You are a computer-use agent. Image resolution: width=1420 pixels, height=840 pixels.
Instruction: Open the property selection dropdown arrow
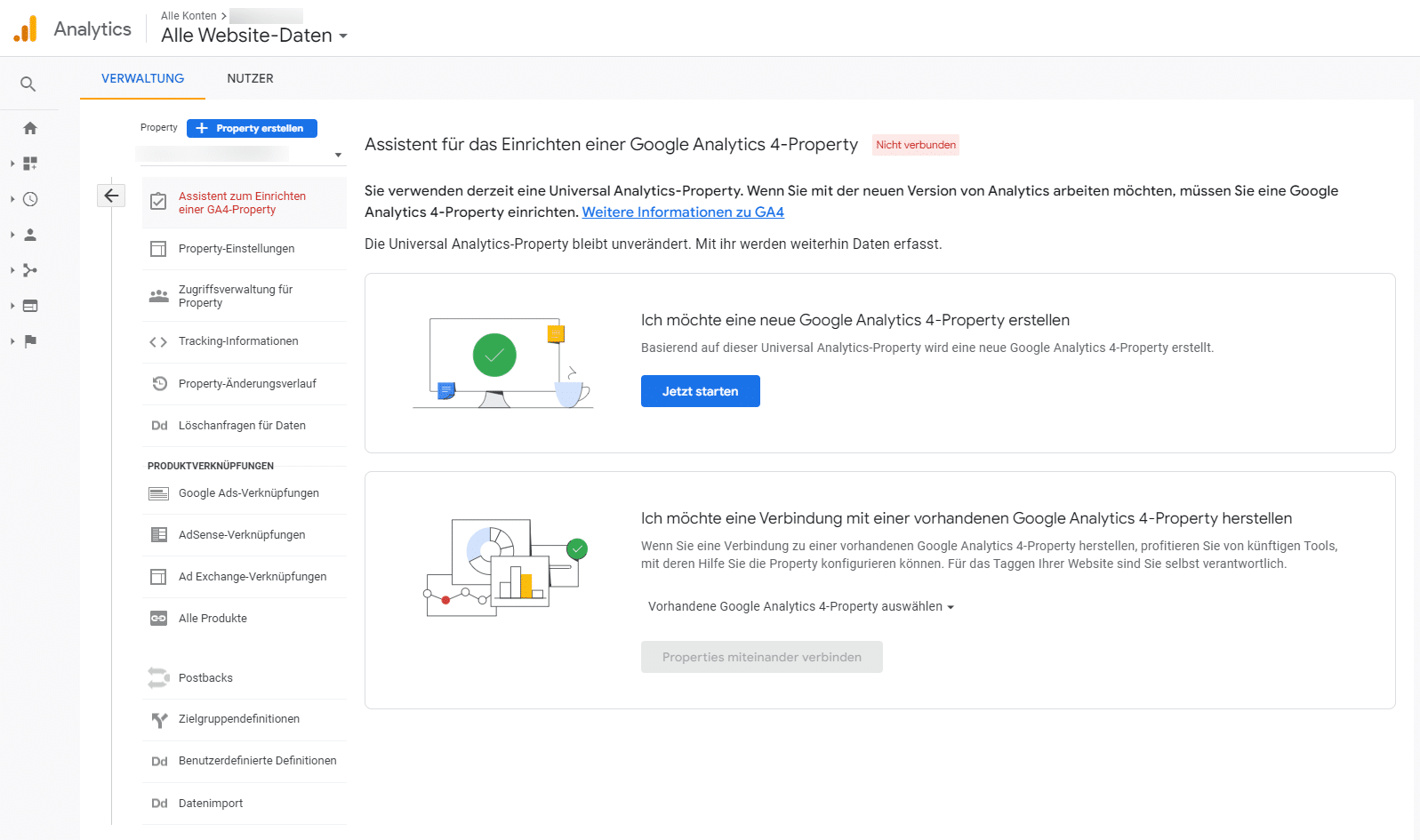click(x=338, y=155)
